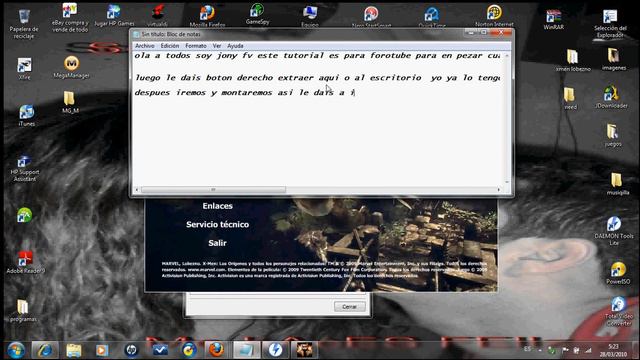Viewport: 640px width, 360px height.
Task: Launch the DAEMON Tools Lite shortcut
Action: [614, 231]
